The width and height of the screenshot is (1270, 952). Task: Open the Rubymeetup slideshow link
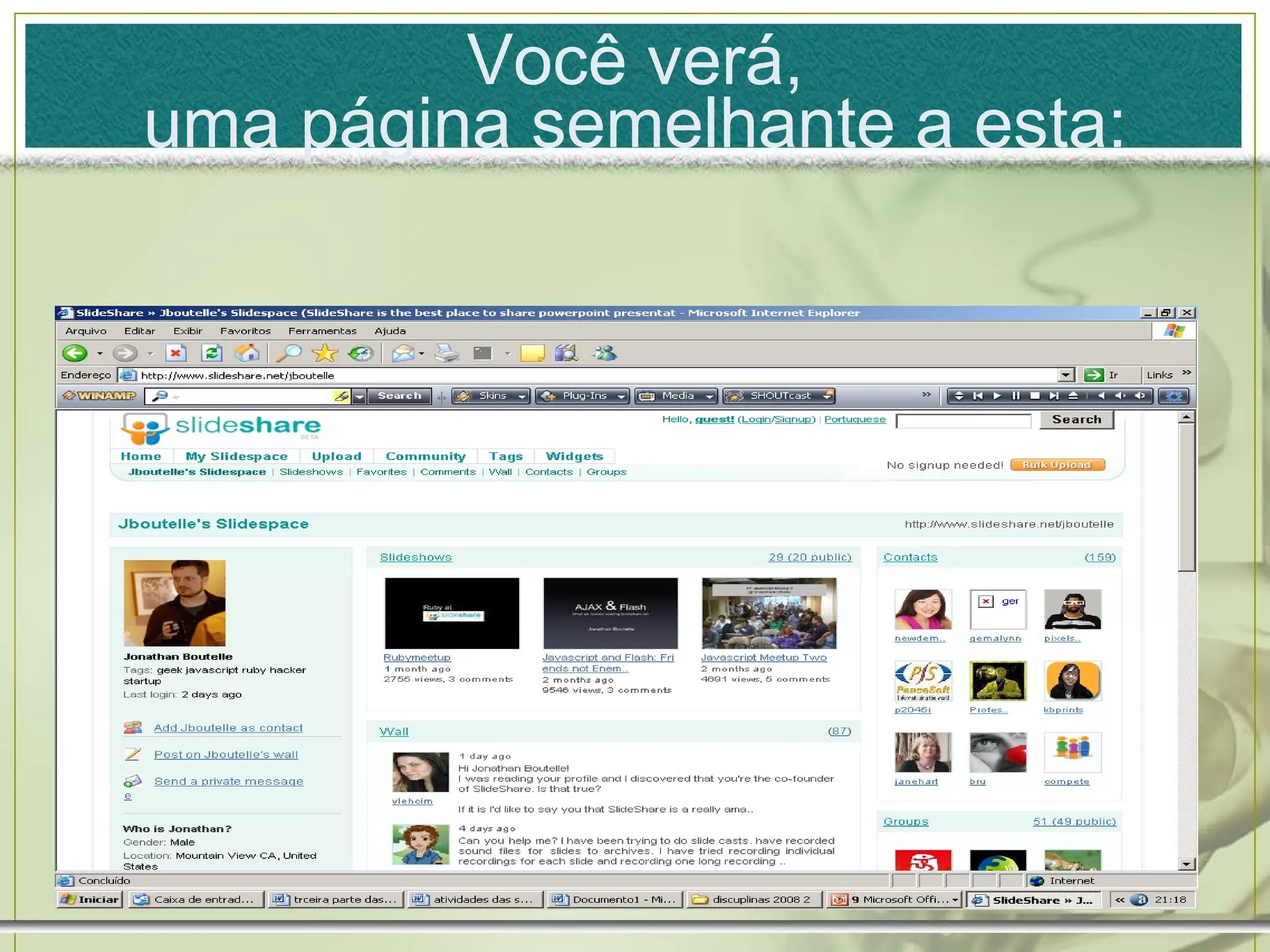click(x=417, y=657)
